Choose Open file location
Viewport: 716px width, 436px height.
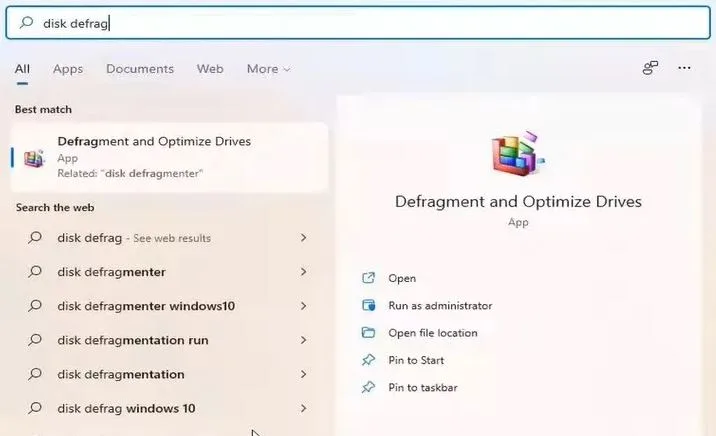pyautogui.click(x=433, y=333)
